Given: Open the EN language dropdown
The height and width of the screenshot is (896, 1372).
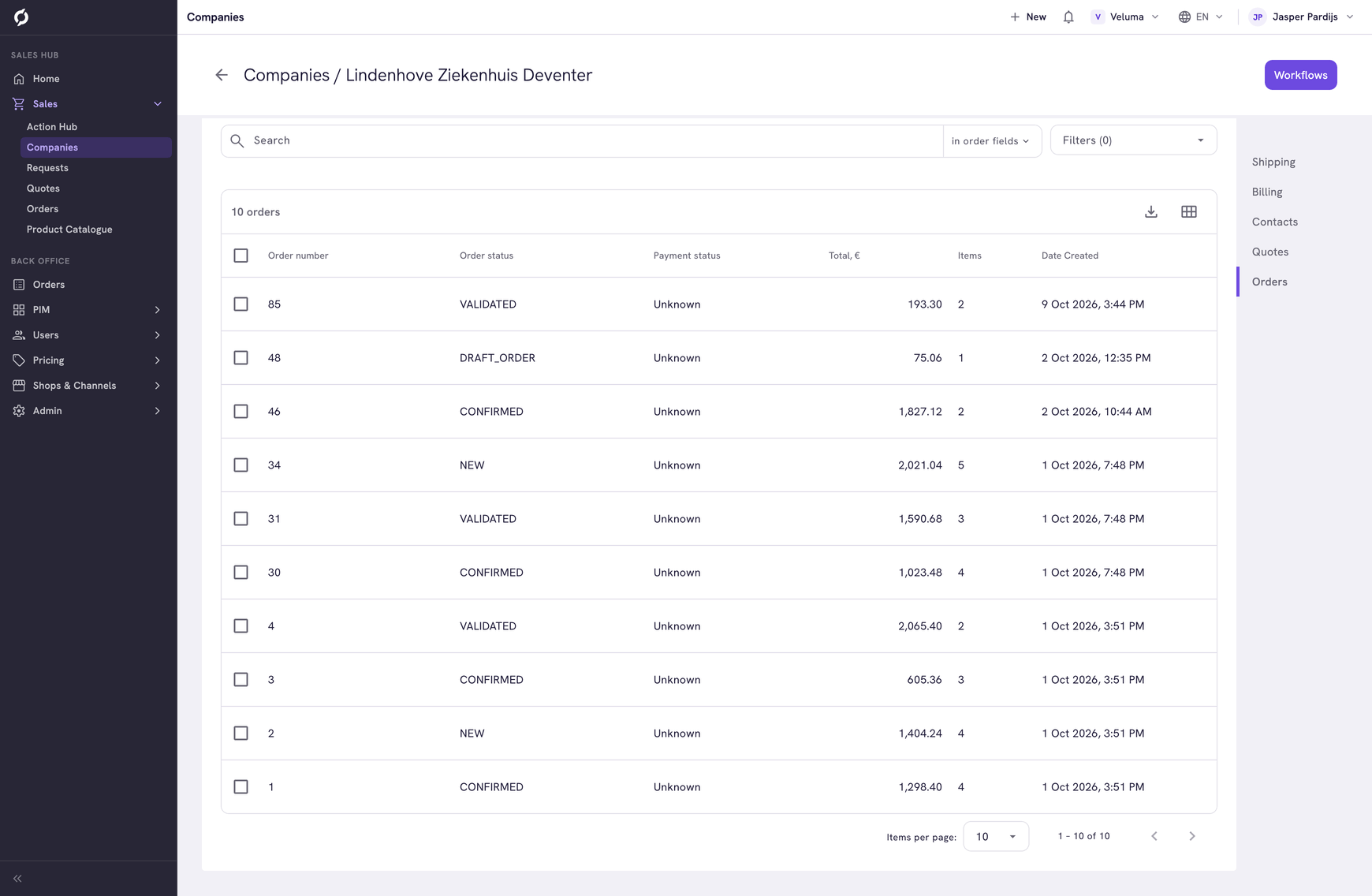Looking at the screenshot, I should [x=1201, y=17].
